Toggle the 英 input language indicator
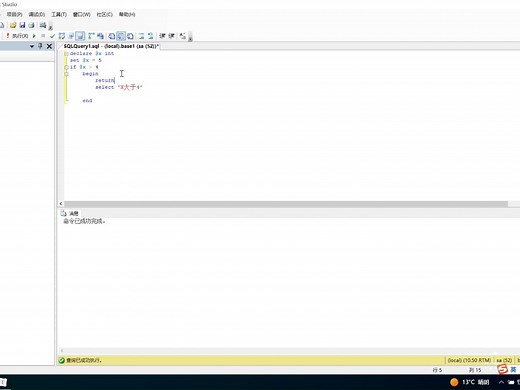The image size is (520, 390). pyautogui.click(x=513, y=369)
